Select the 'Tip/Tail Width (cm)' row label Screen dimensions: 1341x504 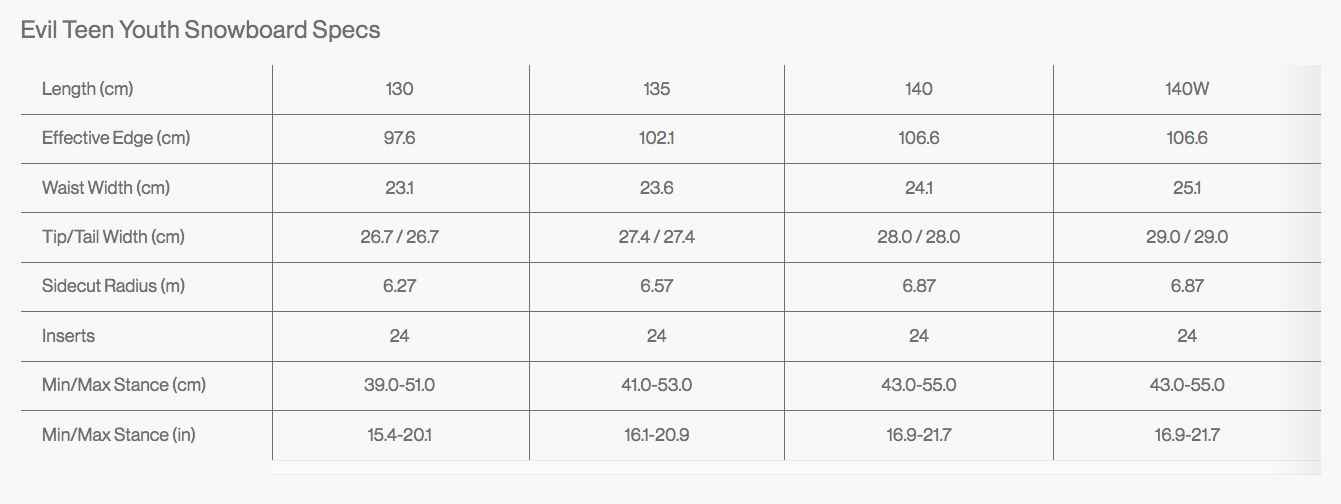[x=114, y=237]
